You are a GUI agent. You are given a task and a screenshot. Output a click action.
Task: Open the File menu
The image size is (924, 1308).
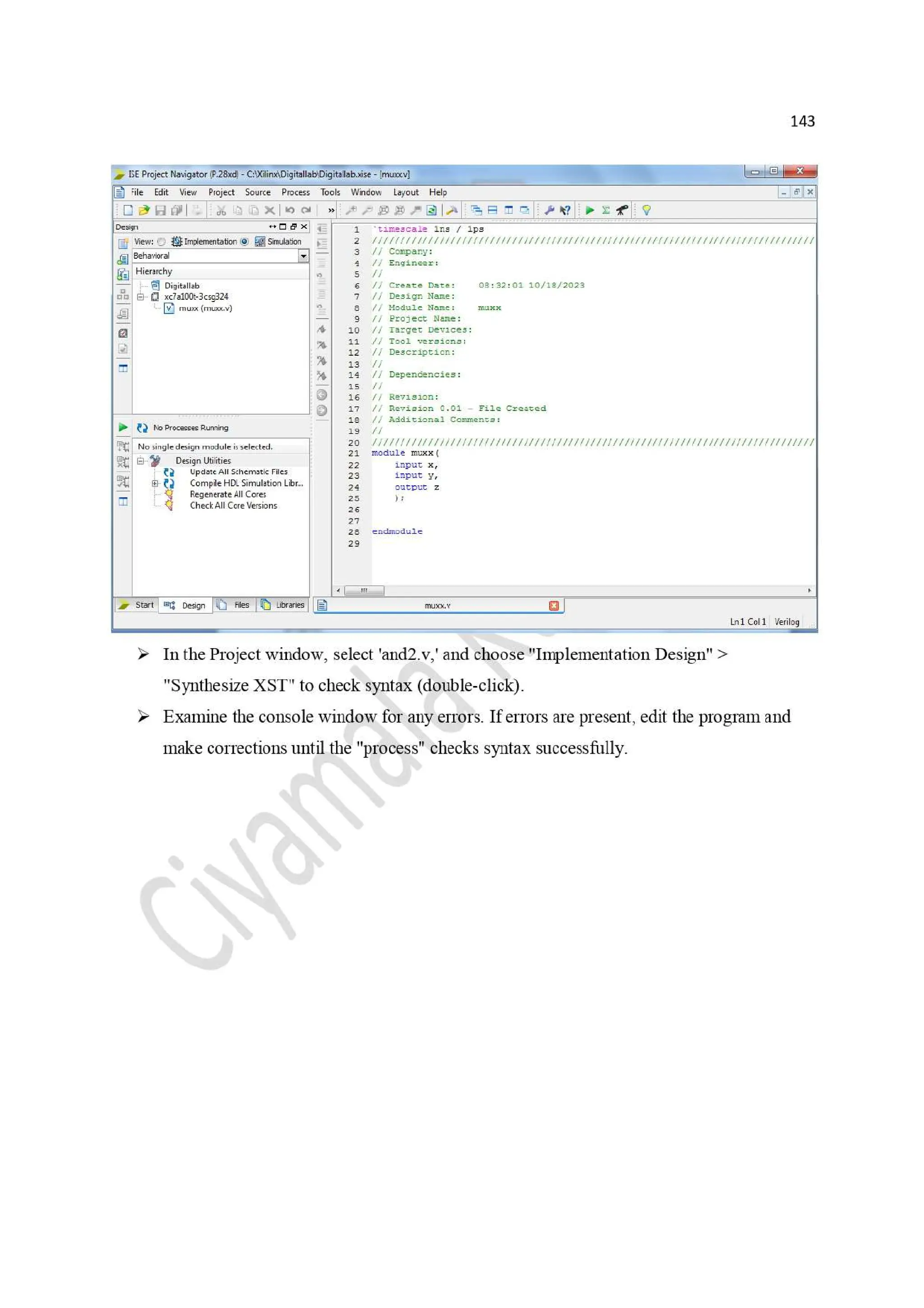137,193
